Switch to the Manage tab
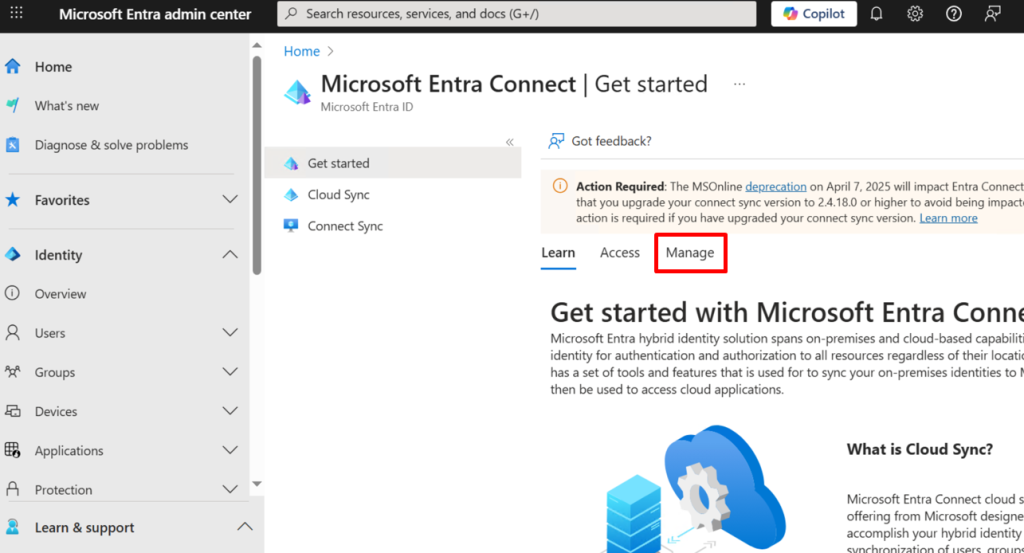1024x553 pixels. point(690,253)
